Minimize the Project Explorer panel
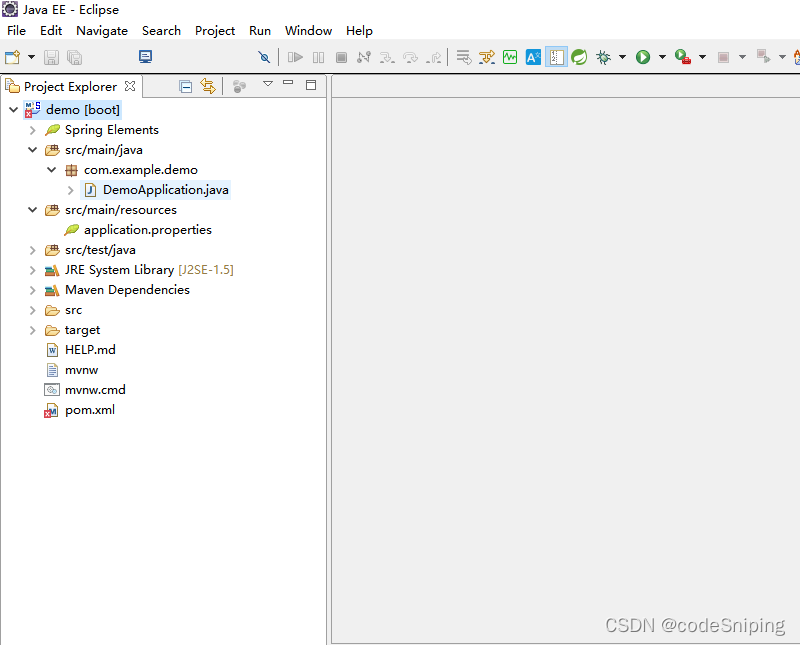The width and height of the screenshot is (800, 645). pyautogui.click(x=288, y=82)
